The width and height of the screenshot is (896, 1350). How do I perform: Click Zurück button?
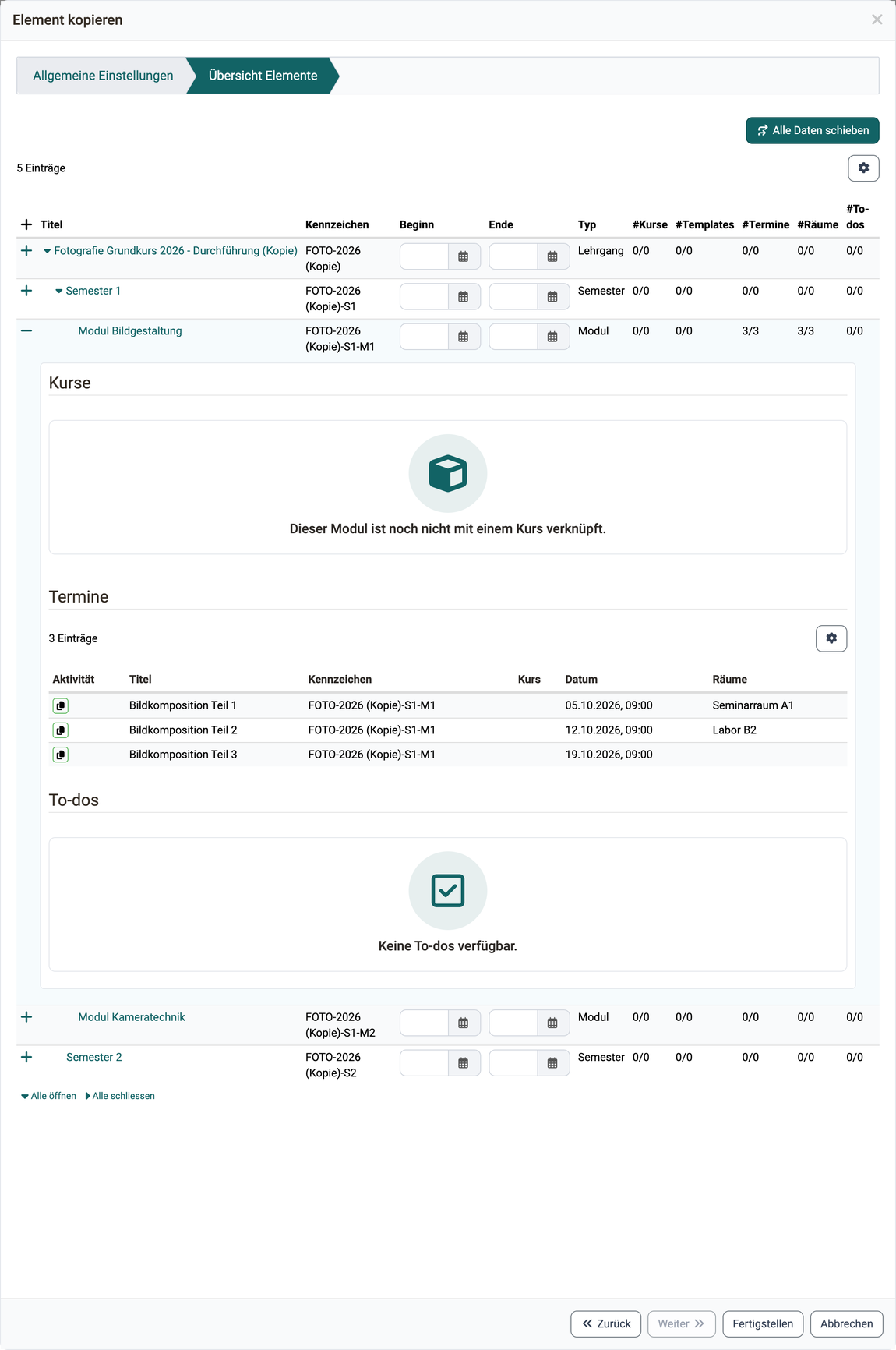coord(606,1323)
